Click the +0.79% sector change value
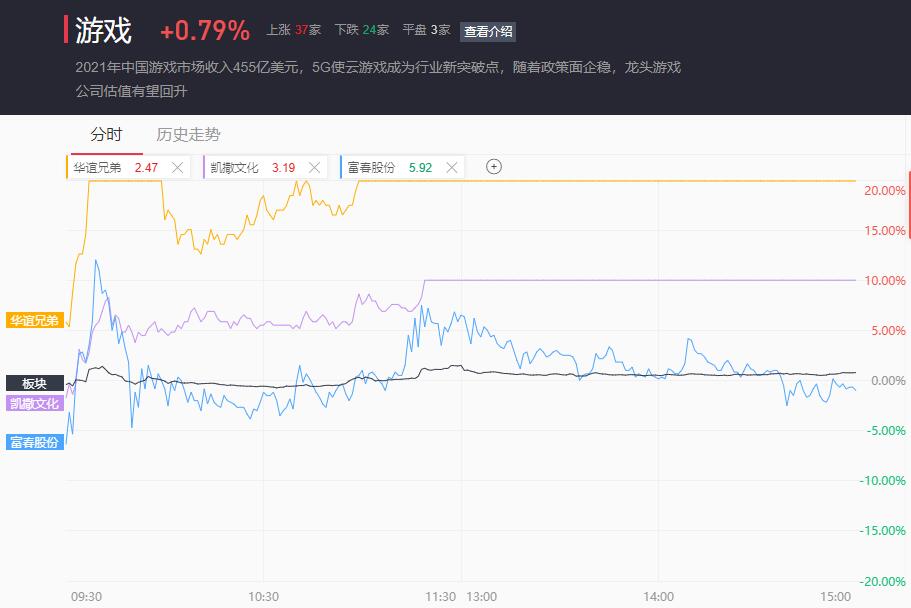This screenshot has width=911, height=608. point(205,31)
